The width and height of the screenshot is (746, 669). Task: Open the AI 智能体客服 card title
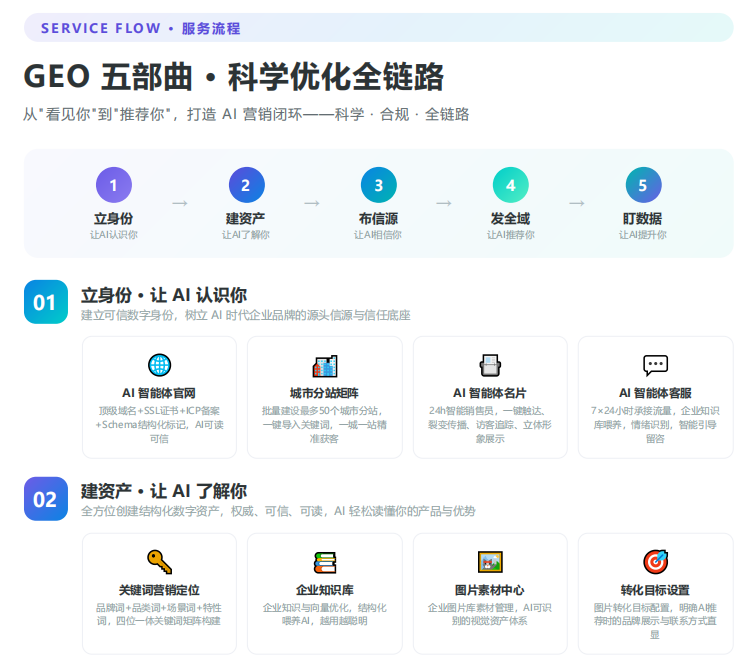tap(655, 393)
